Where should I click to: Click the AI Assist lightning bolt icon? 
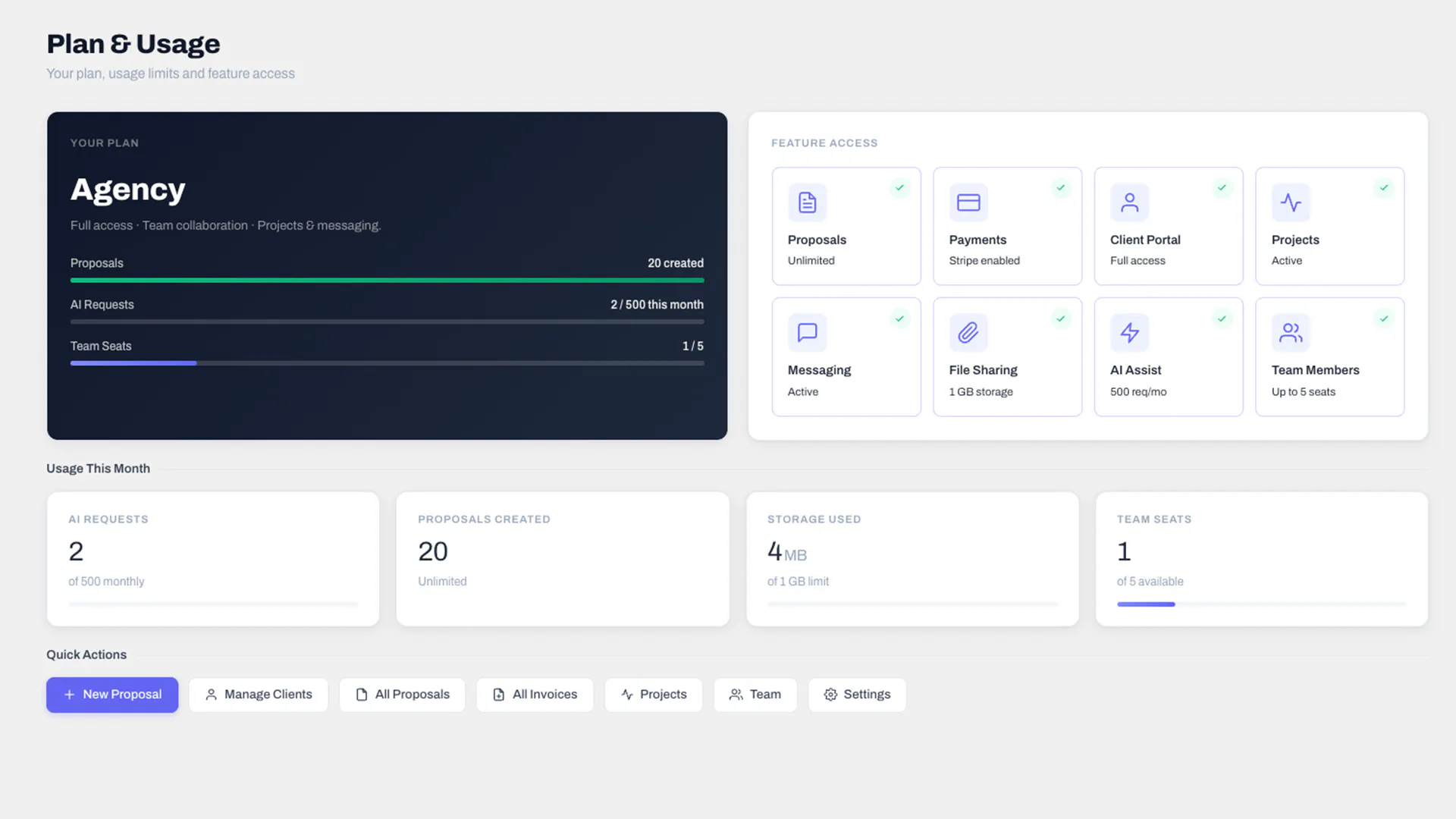(x=1129, y=332)
